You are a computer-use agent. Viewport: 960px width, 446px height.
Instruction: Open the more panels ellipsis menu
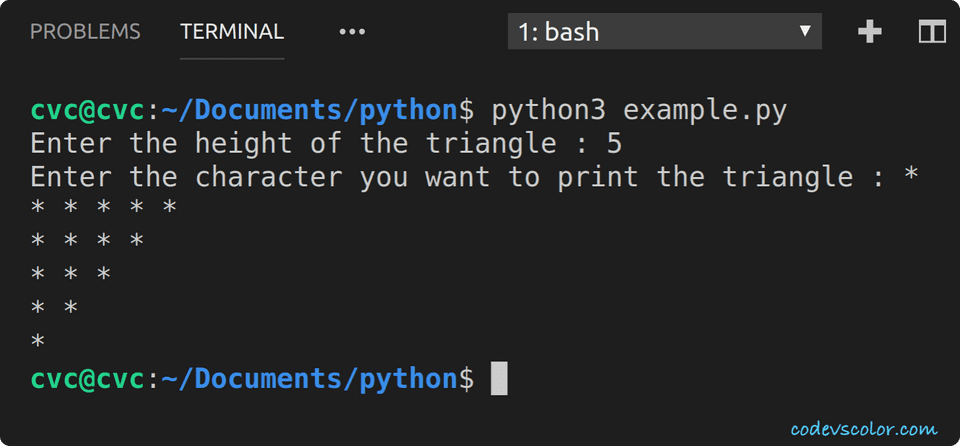(x=352, y=32)
